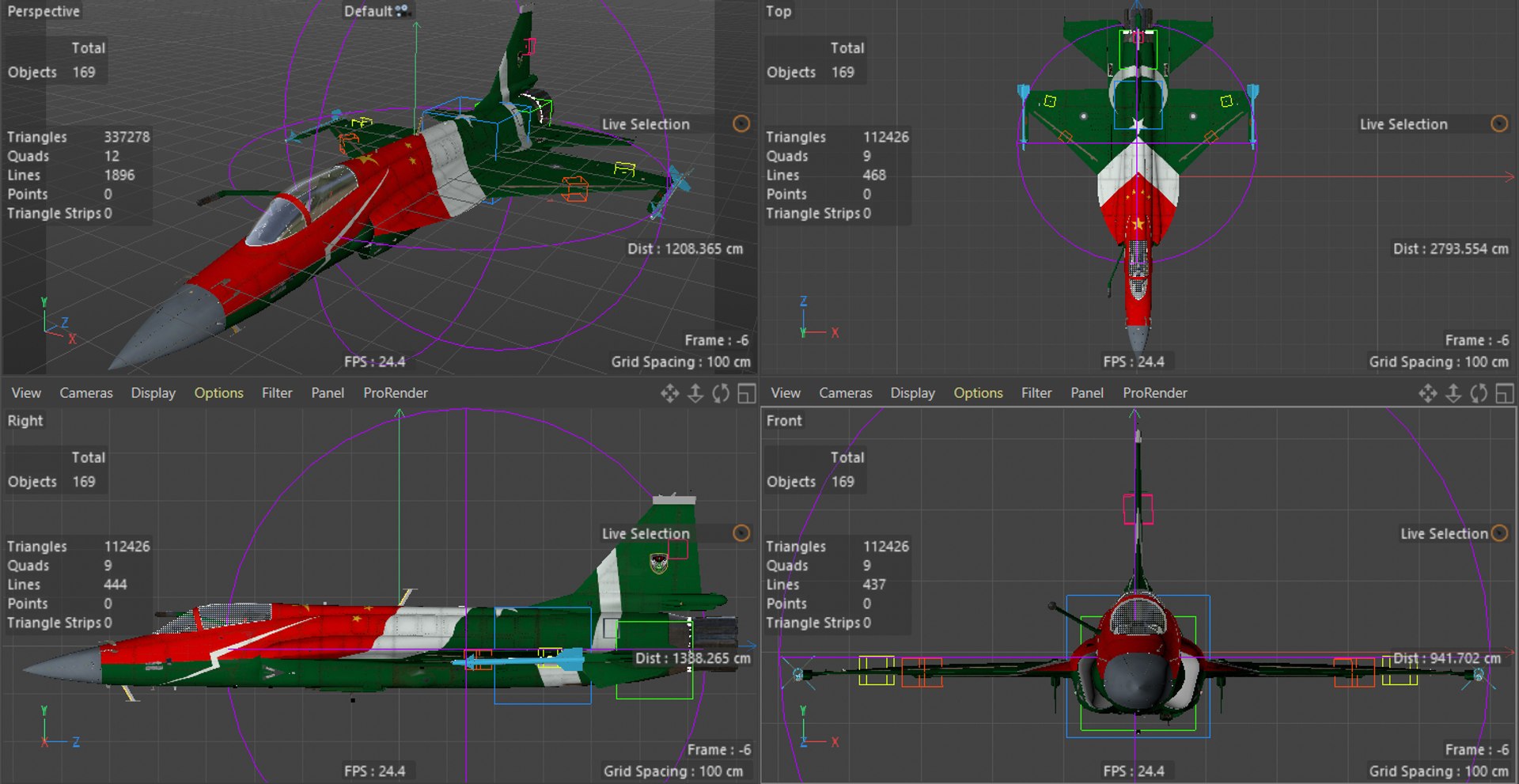Click the camera icon next to Default in Perspective

[403, 10]
